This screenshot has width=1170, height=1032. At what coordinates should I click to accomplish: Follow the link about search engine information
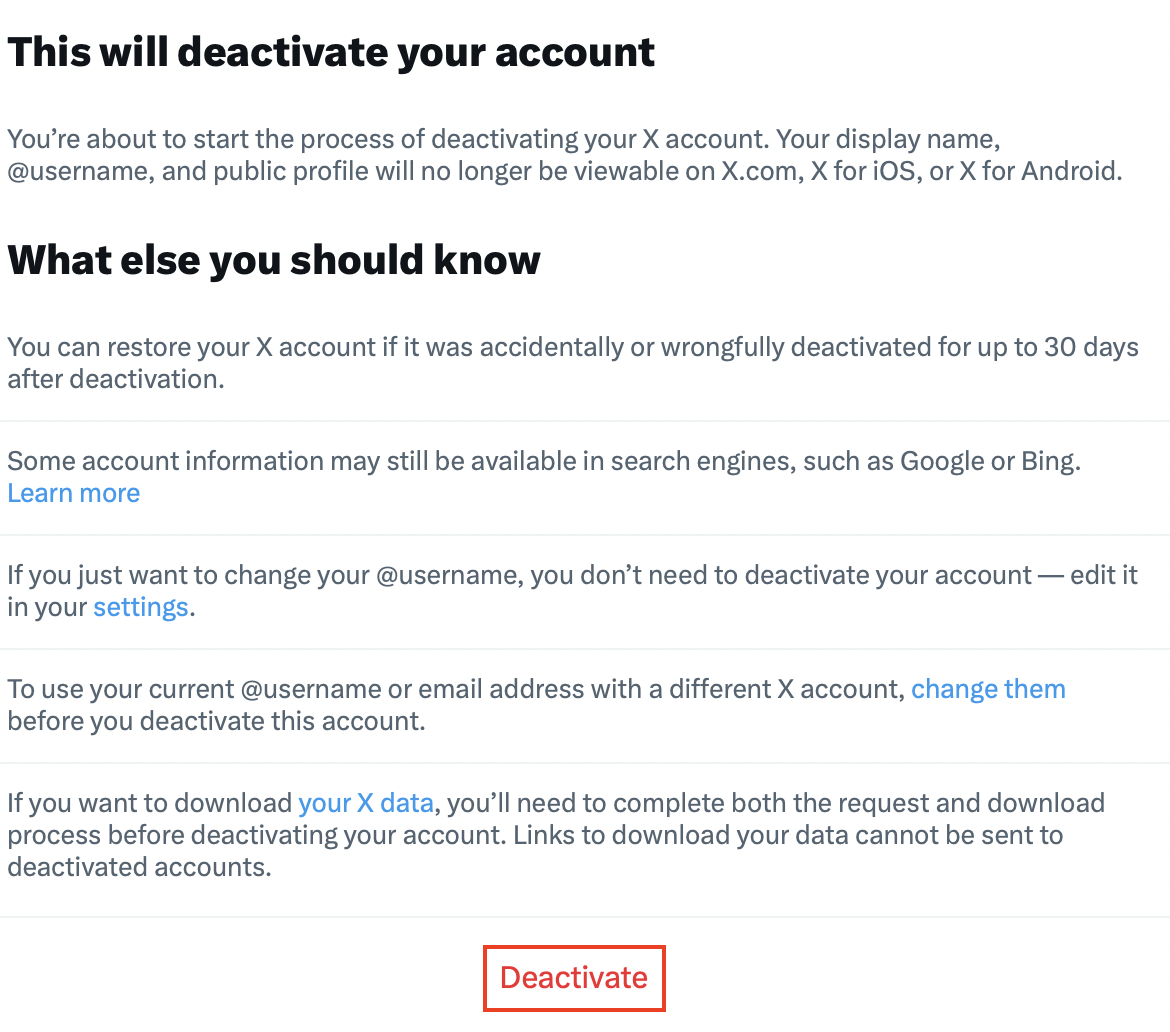(x=73, y=493)
